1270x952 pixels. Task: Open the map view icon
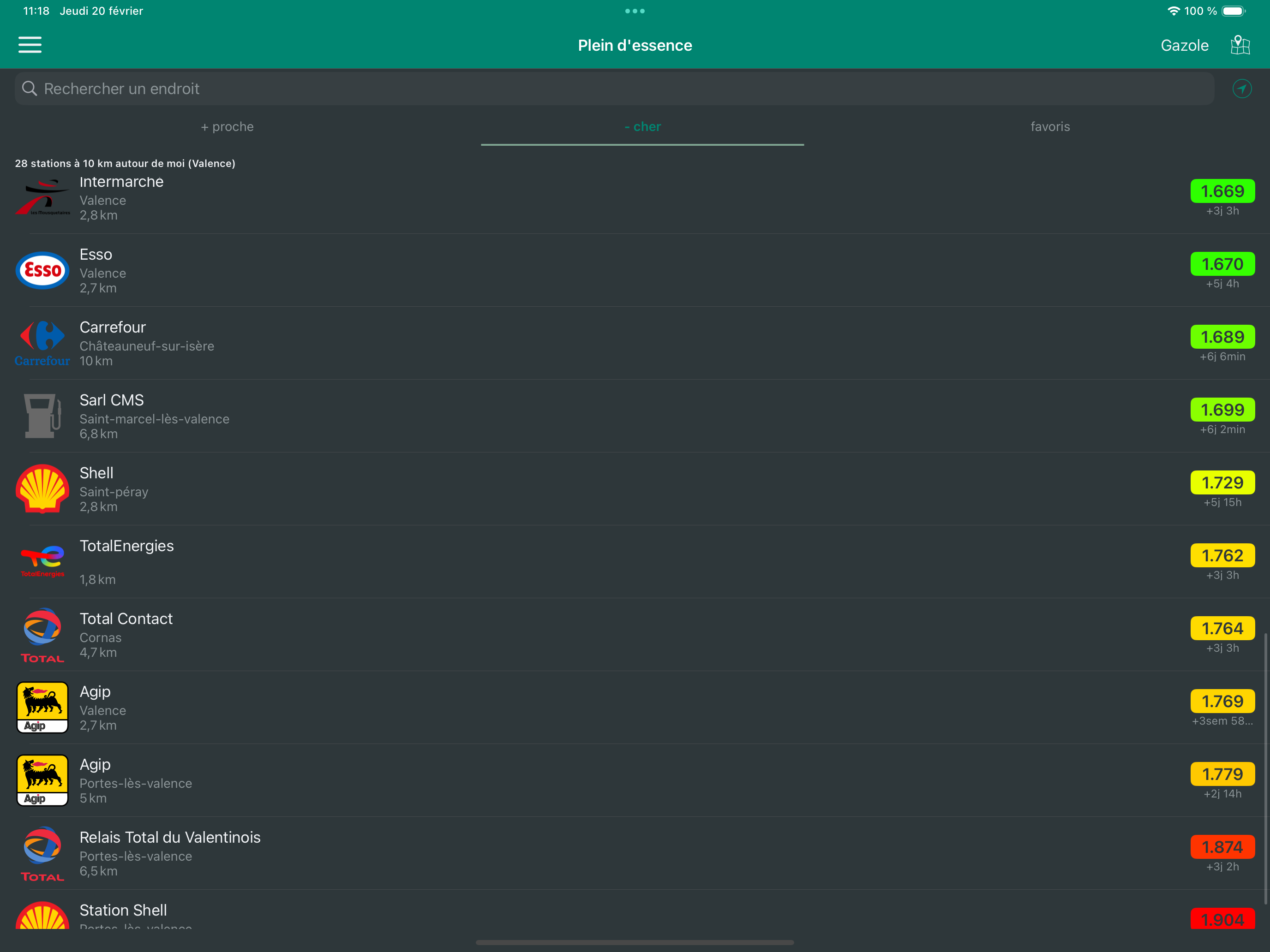(x=1240, y=45)
